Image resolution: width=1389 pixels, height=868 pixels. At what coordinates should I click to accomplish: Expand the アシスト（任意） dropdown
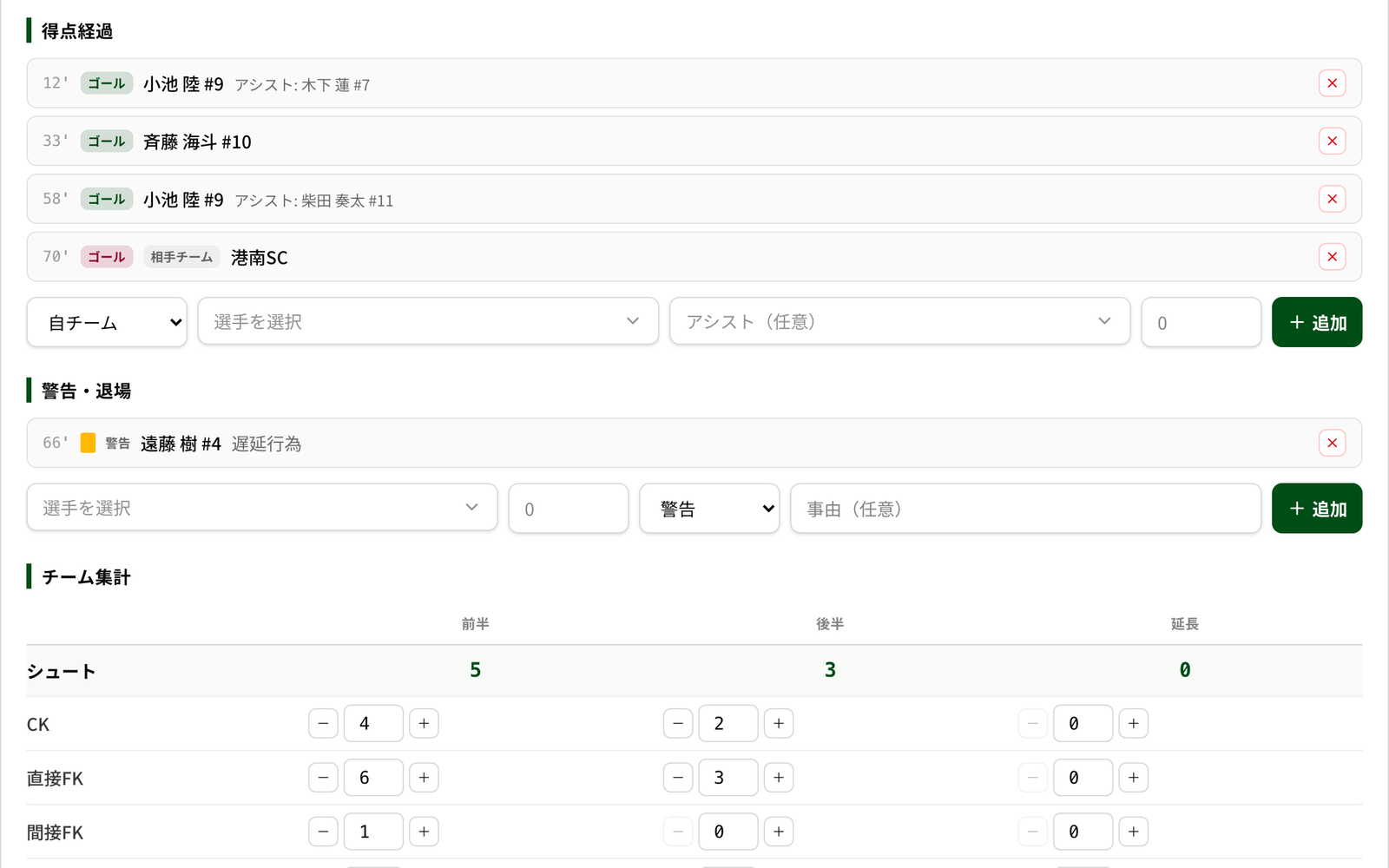tap(899, 321)
